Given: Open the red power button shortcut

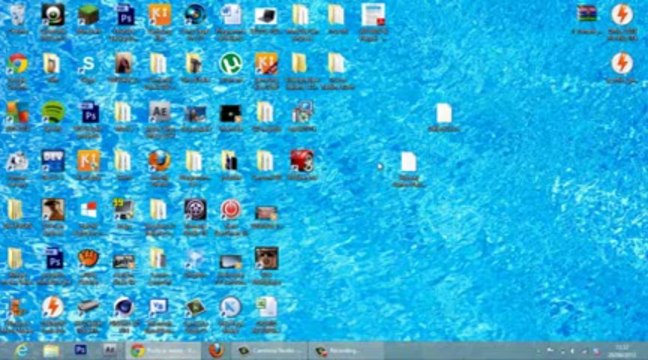Looking at the screenshot, I should click(x=231, y=210).
